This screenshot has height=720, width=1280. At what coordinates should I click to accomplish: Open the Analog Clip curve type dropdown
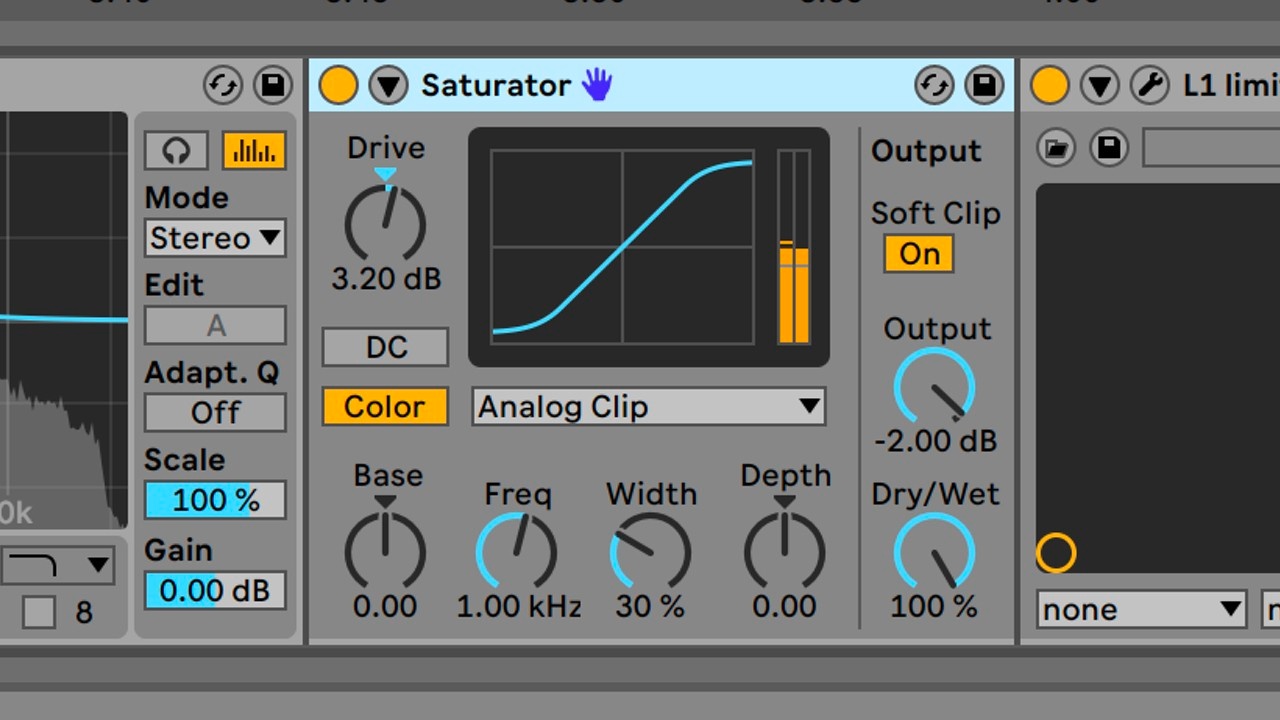[x=649, y=407]
